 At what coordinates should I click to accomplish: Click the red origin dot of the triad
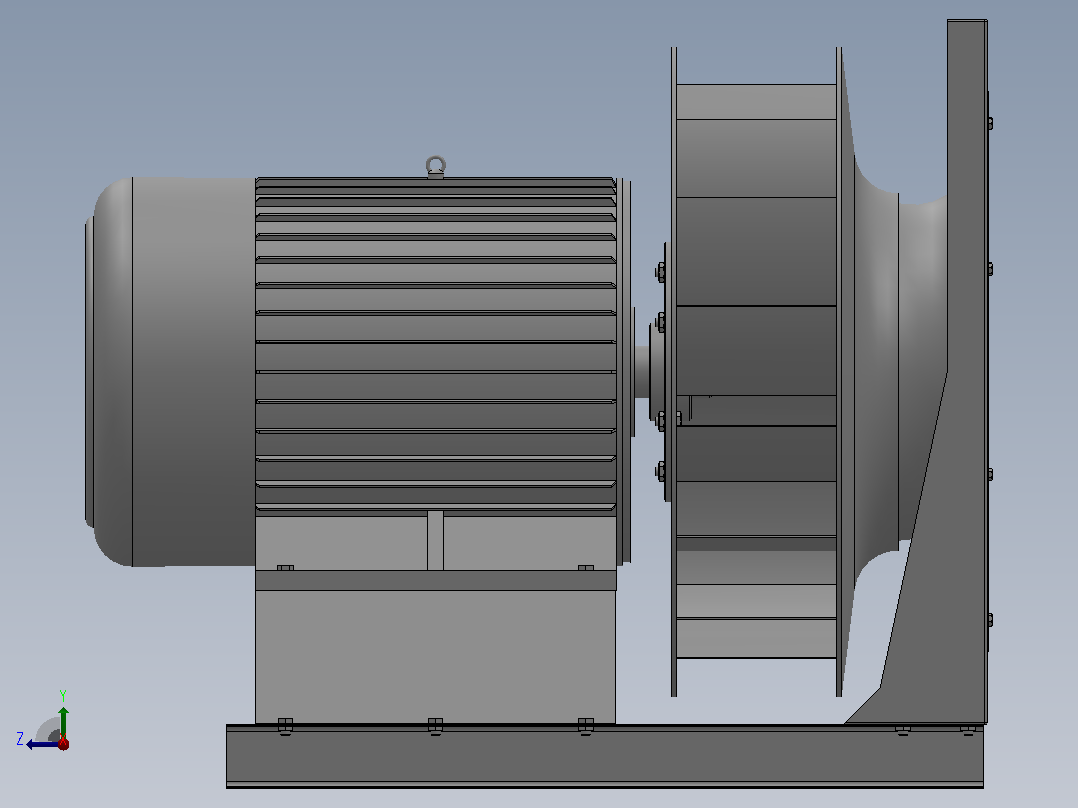[63, 743]
